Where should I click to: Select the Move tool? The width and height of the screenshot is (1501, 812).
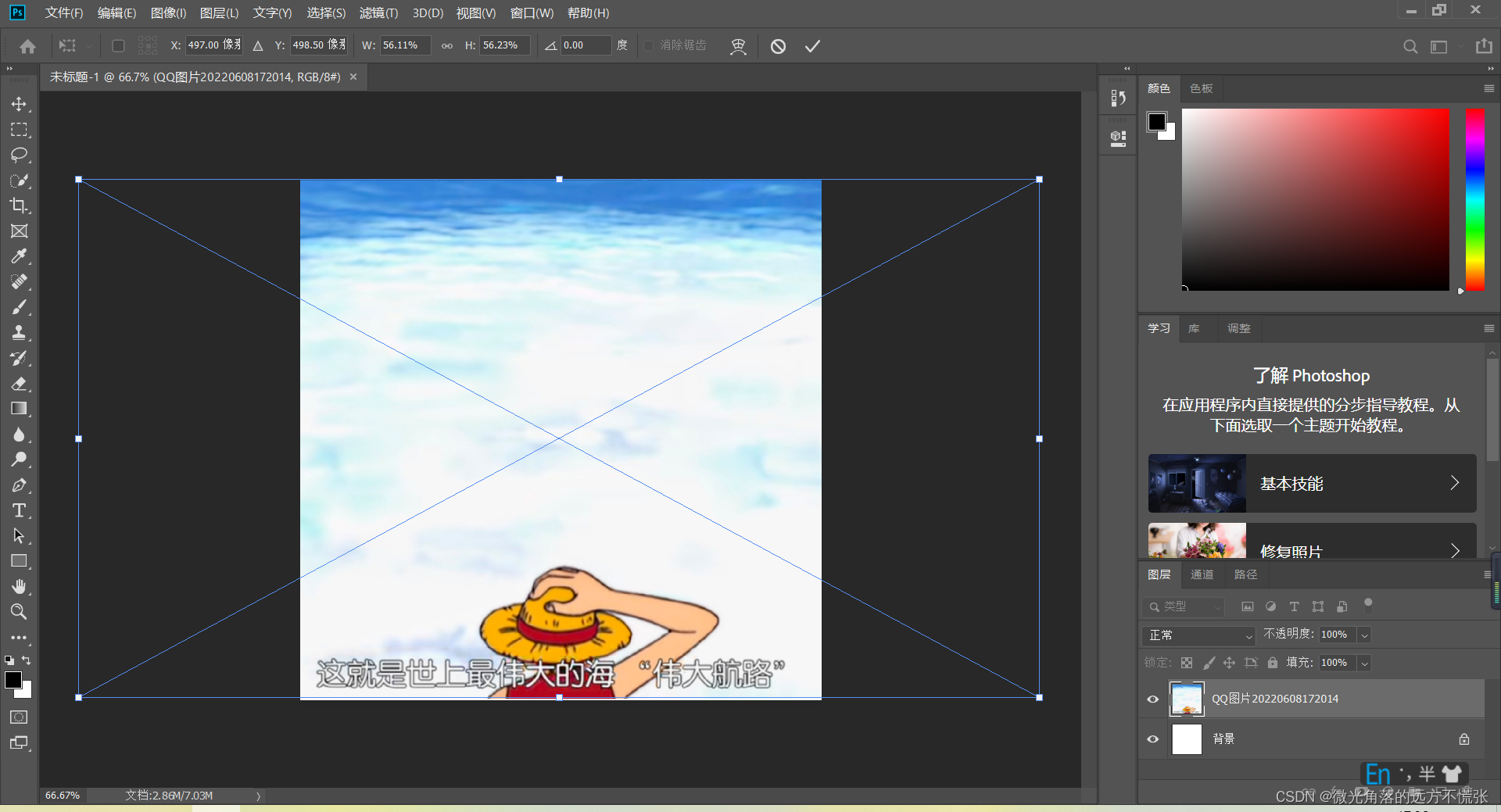pyautogui.click(x=20, y=103)
